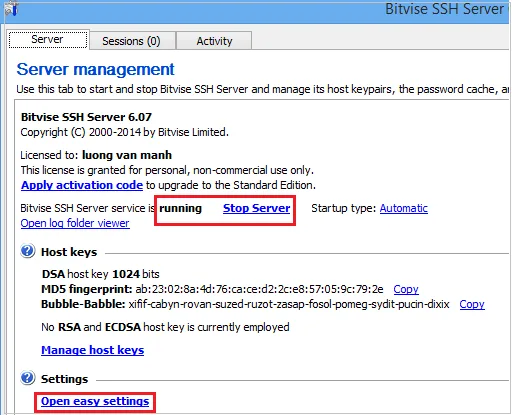Click the No RSA and ECDSA host key text
512x415 pixels.
165,327
